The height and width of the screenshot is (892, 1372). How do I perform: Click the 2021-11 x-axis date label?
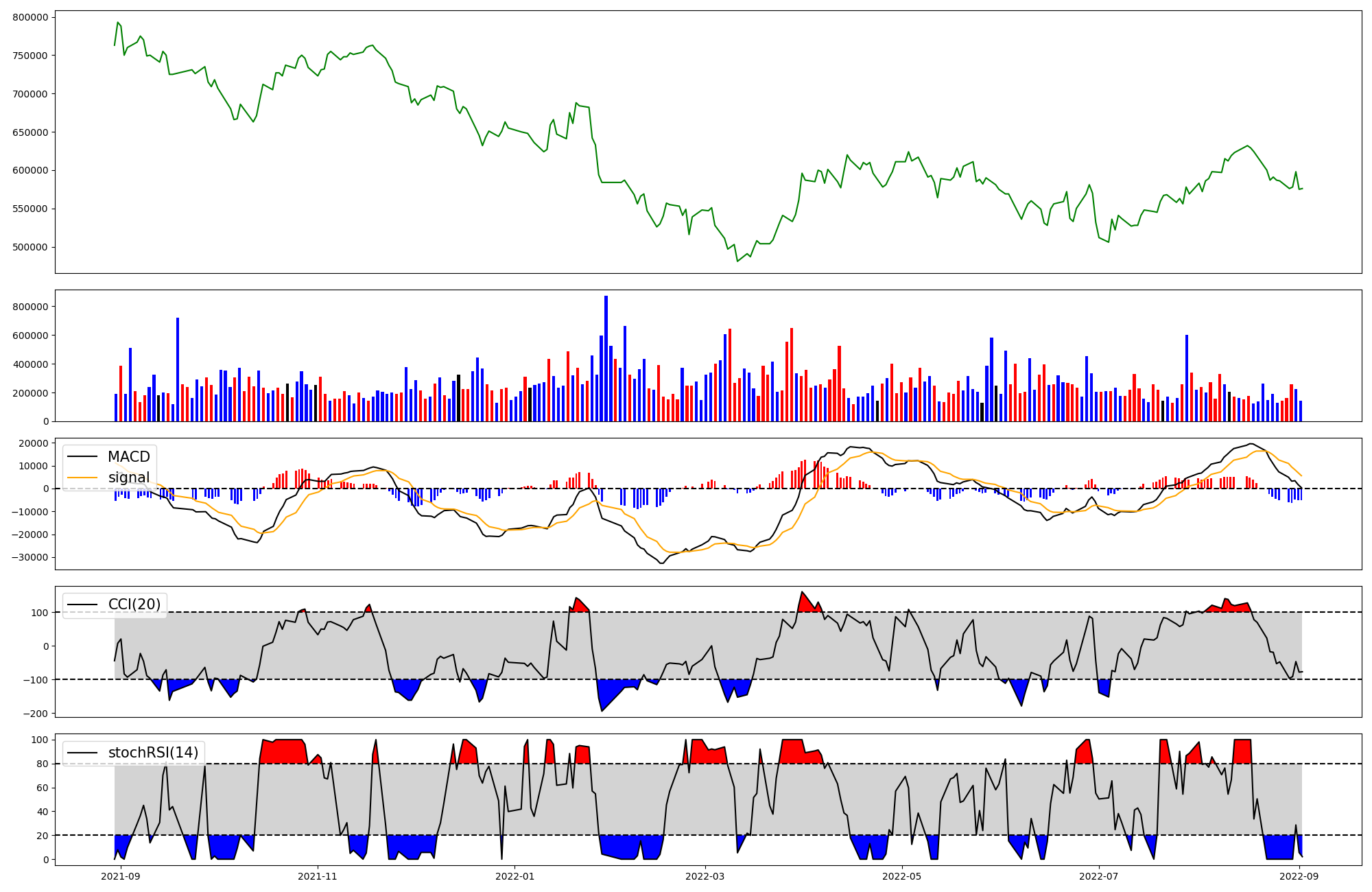(x=318, y=876)
